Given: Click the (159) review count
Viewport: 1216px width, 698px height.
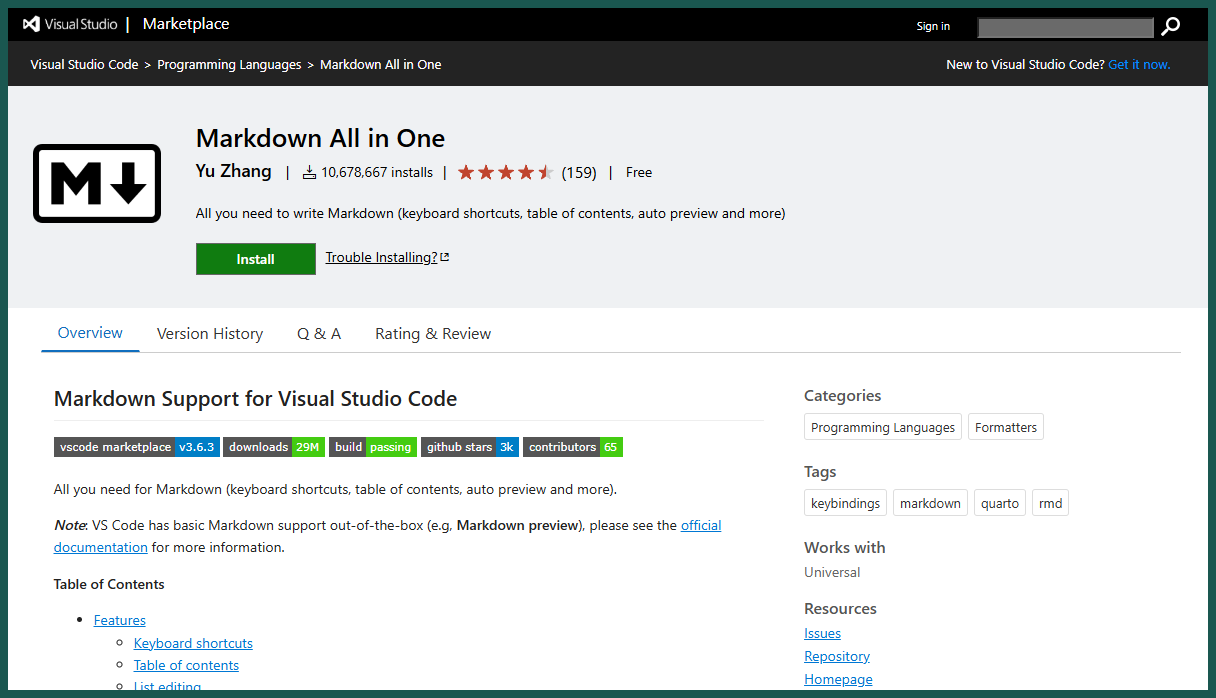Looking at the screenshot, I should coord(579,172).
